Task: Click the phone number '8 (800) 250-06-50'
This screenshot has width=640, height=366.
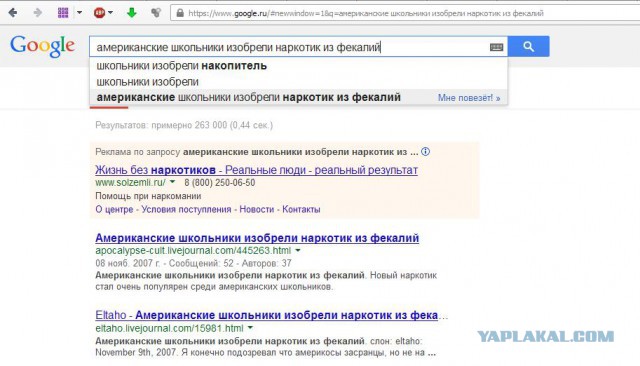Action: click(220, 182)
